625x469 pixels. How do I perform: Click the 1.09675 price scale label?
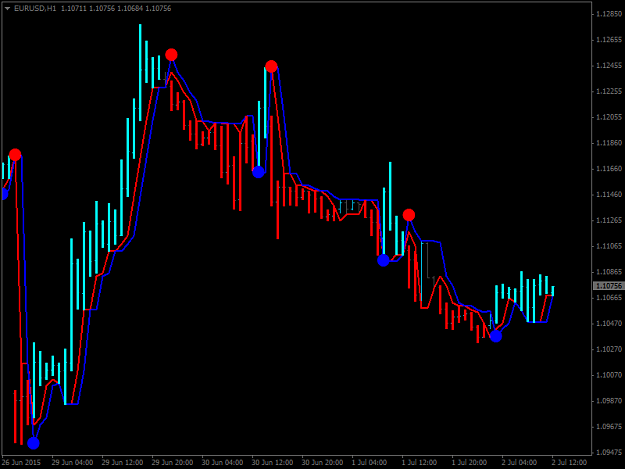tap(609, 427)
